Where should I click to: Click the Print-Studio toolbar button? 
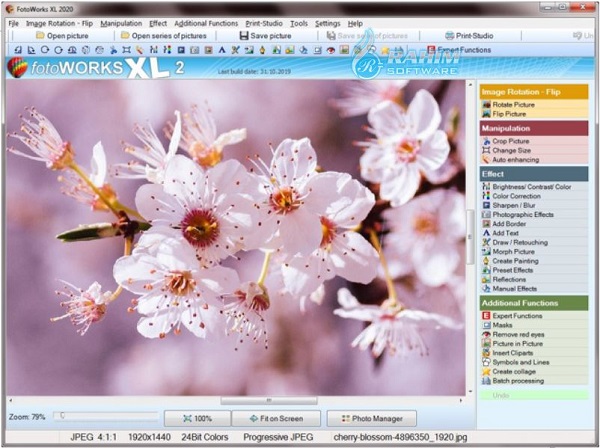click(x=470, y=36)
